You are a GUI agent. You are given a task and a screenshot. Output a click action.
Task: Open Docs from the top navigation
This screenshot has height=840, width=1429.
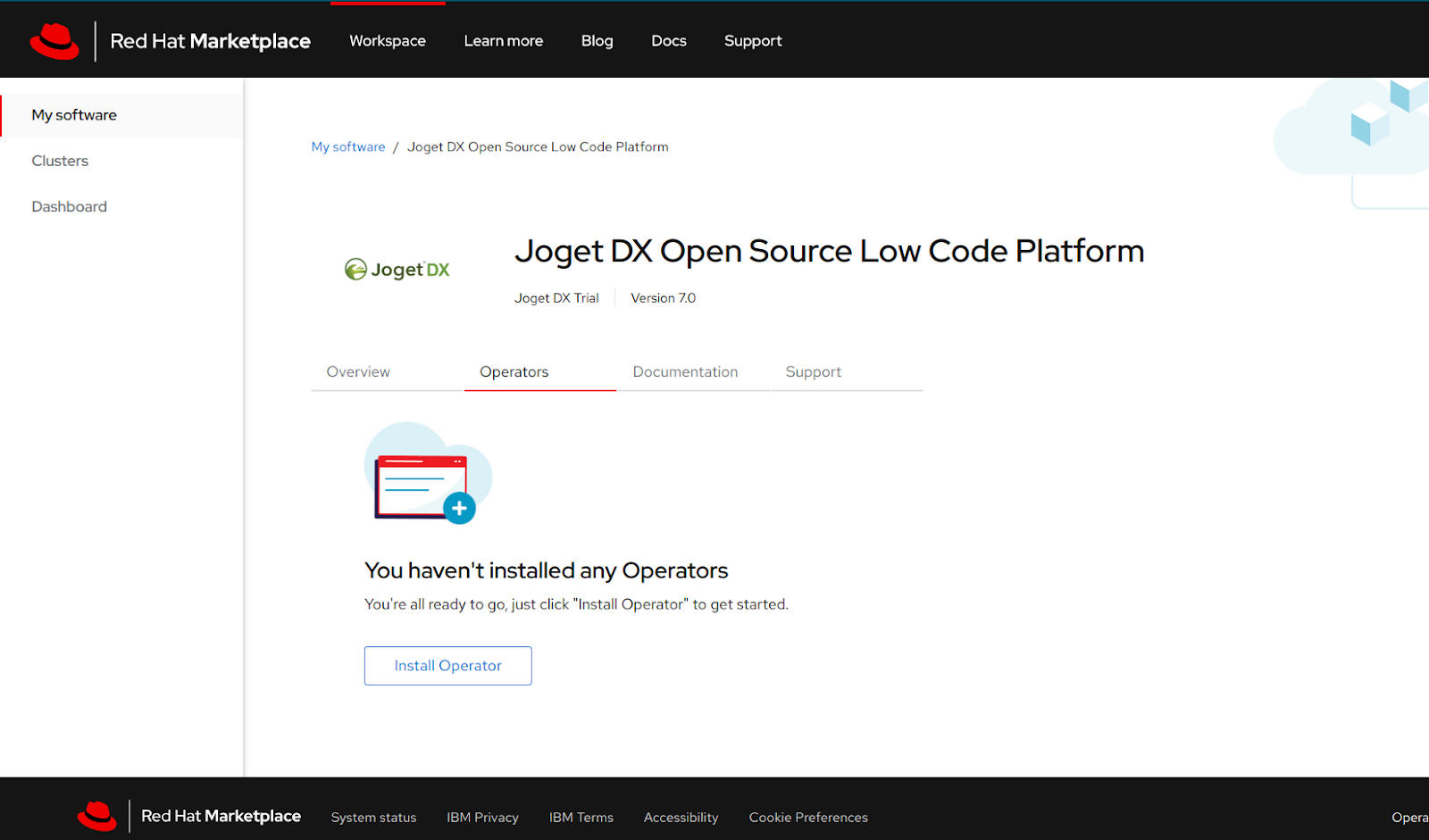click(x=669, y=41)
